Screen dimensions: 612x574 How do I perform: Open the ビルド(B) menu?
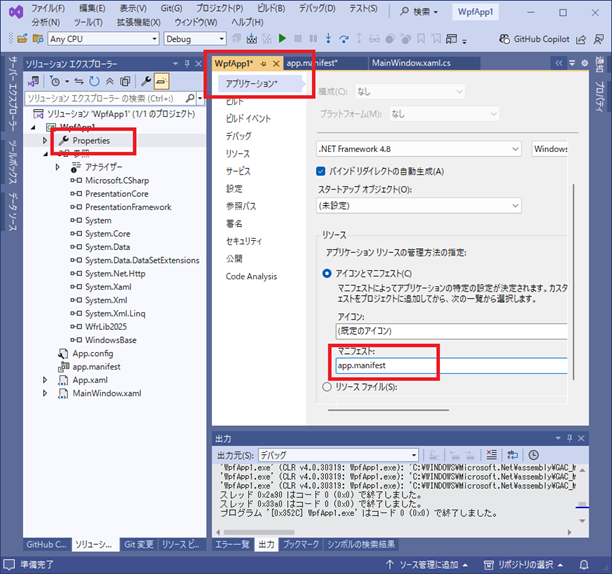(271, 8)
